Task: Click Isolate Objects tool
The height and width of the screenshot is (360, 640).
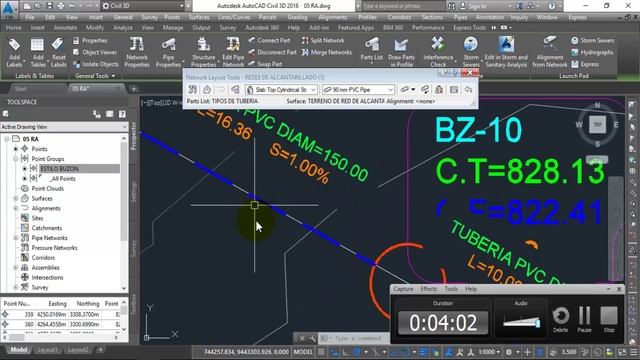Action: (96, 64)
